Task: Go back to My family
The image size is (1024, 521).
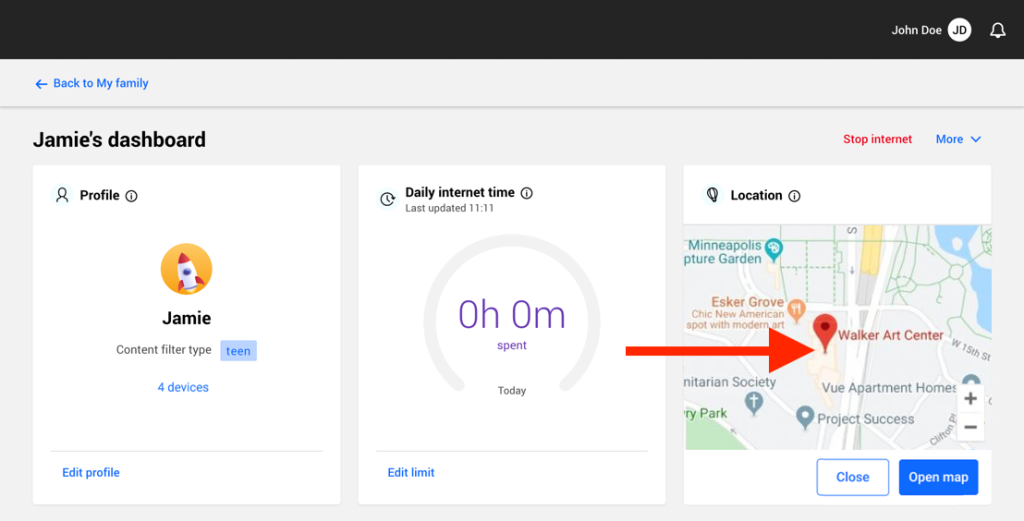Action: (x=91, y=84)
